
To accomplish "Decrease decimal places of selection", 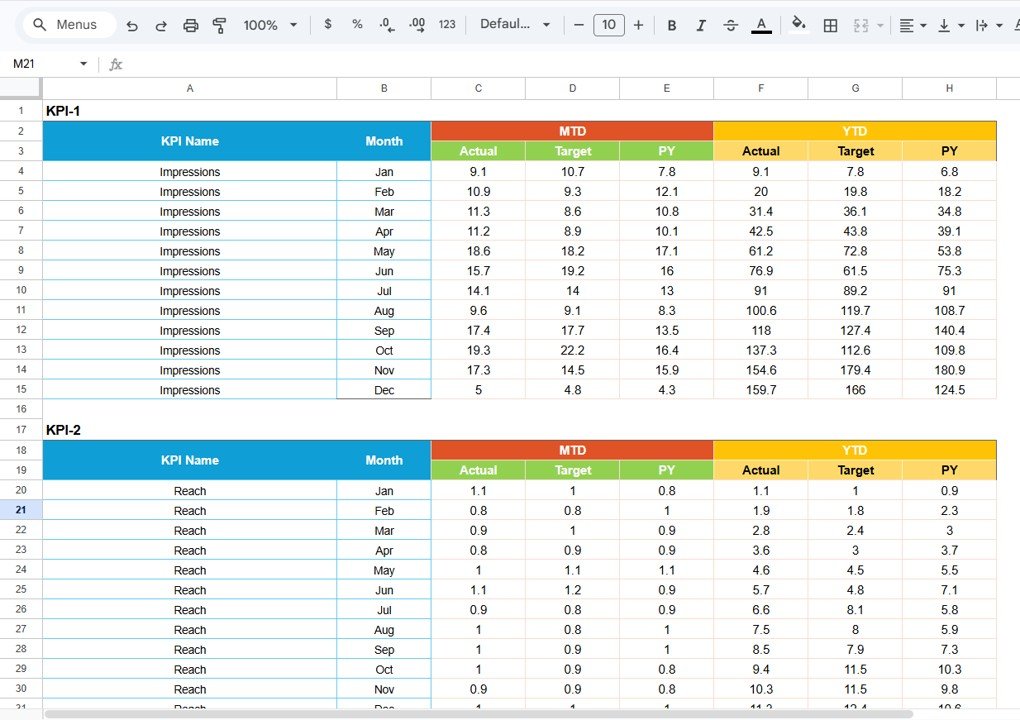I will click(387, 24).
